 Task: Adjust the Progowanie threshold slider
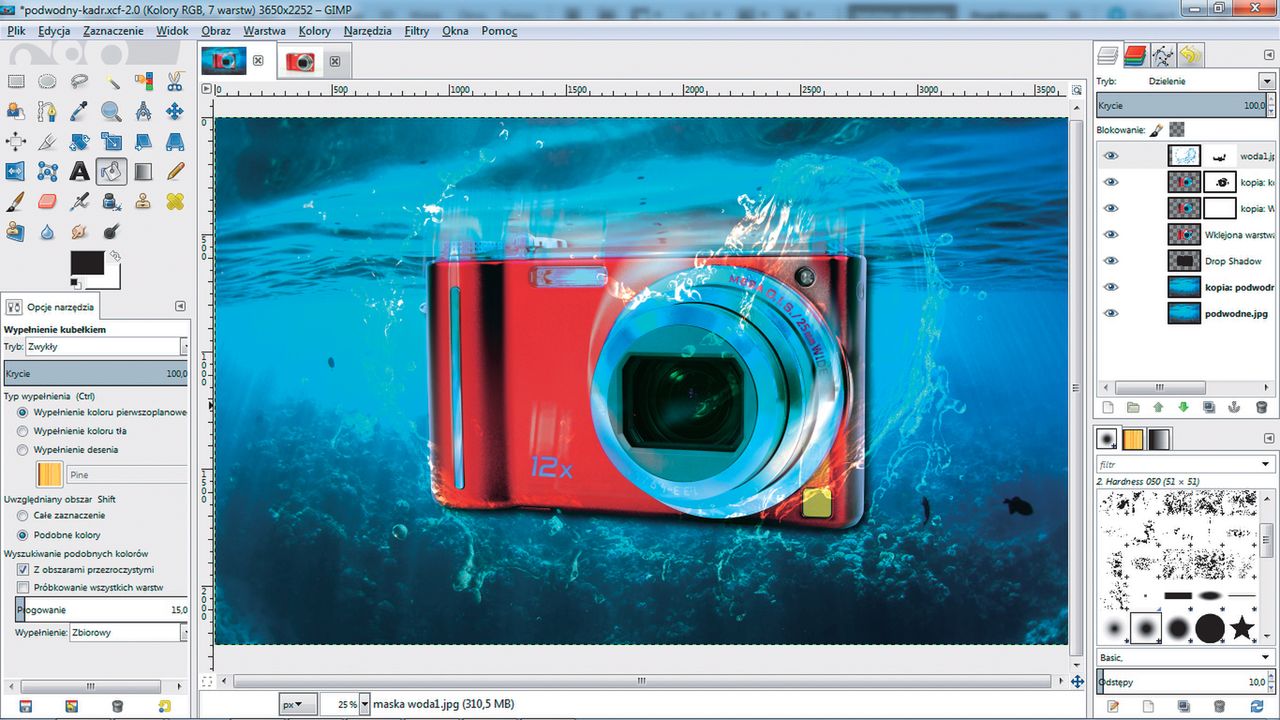coord(102,609)
